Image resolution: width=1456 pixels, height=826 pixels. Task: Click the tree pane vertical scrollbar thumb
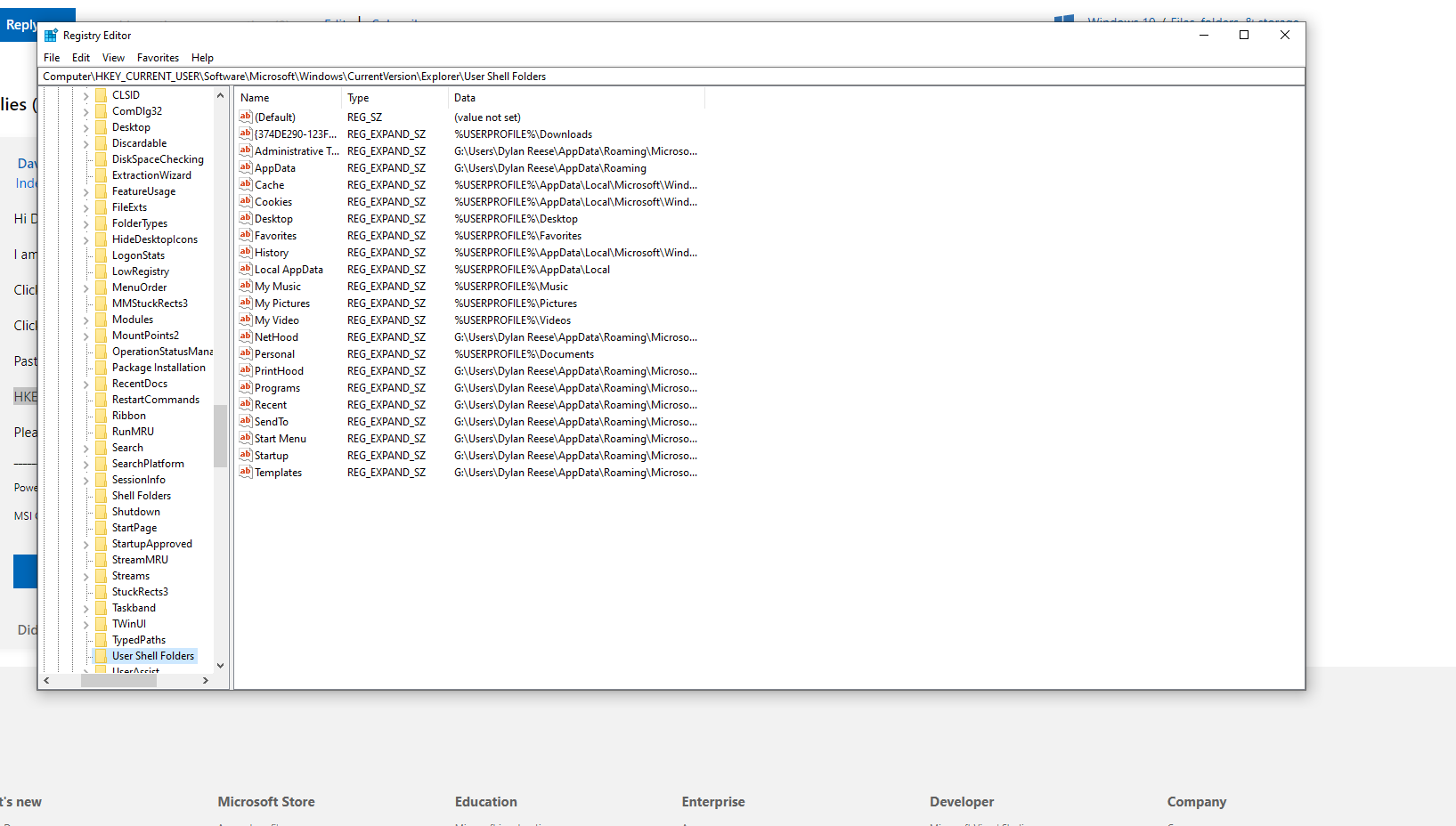pyautogui.click(x=220, y=436)
